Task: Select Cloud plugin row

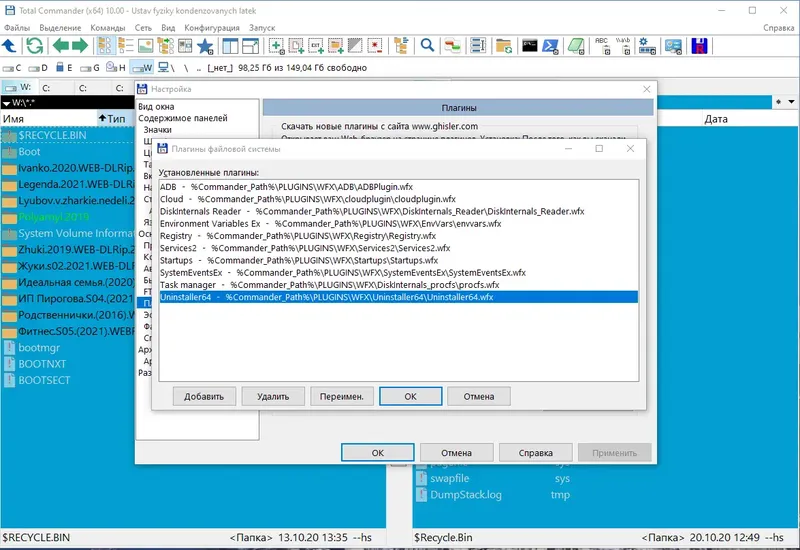Action: 398,199
